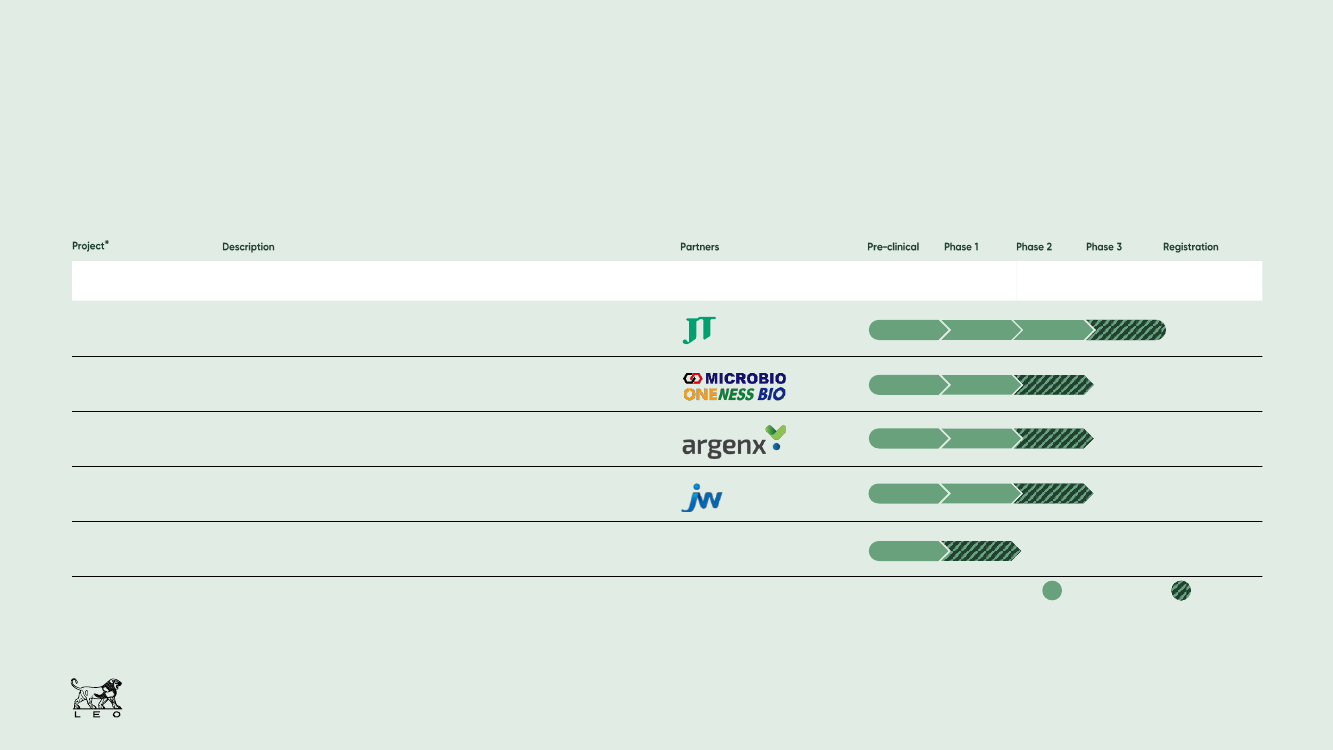Click hatched Phase 2 segment in argenx row
The image size is (1333, 750).
coord(1054,438)
